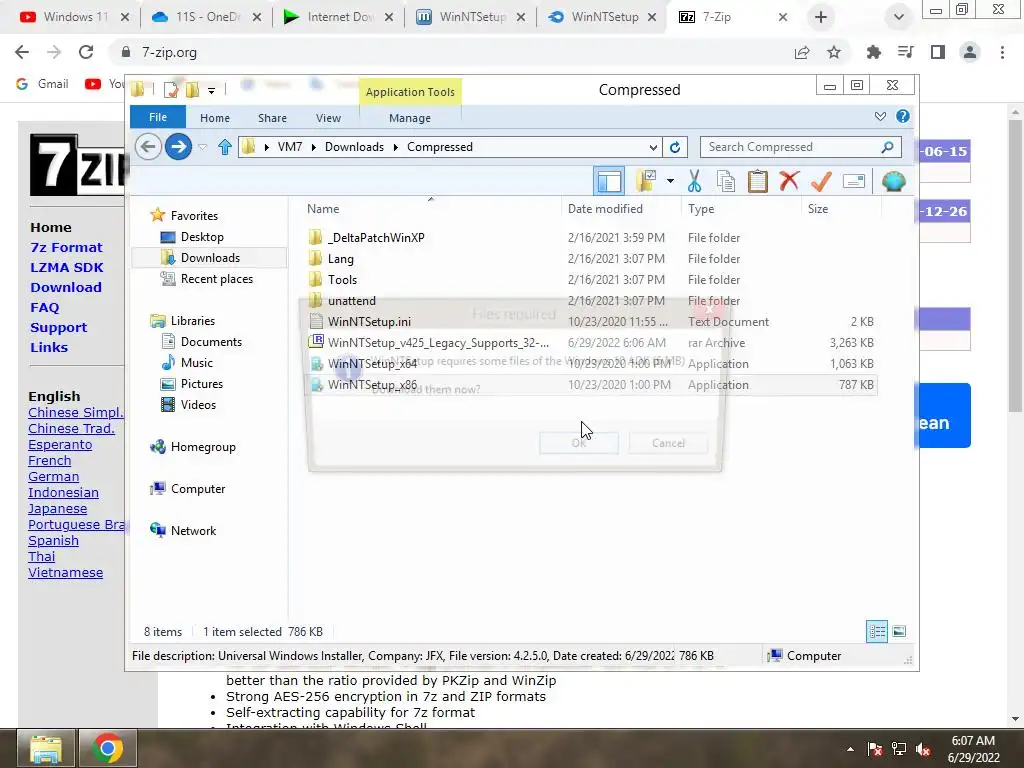1024x768 pixels.
Task: Click the Action Center flag tray icon
Action: pyautogui.click(x=875, y=749)
